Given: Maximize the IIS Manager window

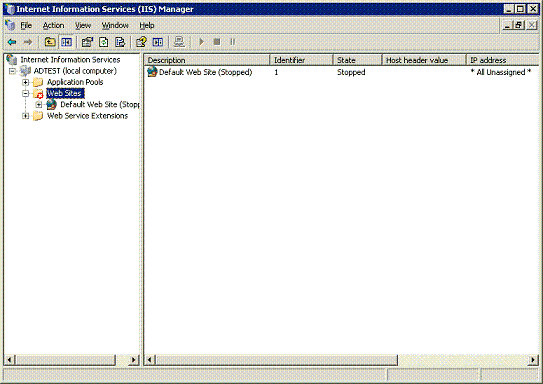Looking at the screenshot, I should click(x=520, y=9).
